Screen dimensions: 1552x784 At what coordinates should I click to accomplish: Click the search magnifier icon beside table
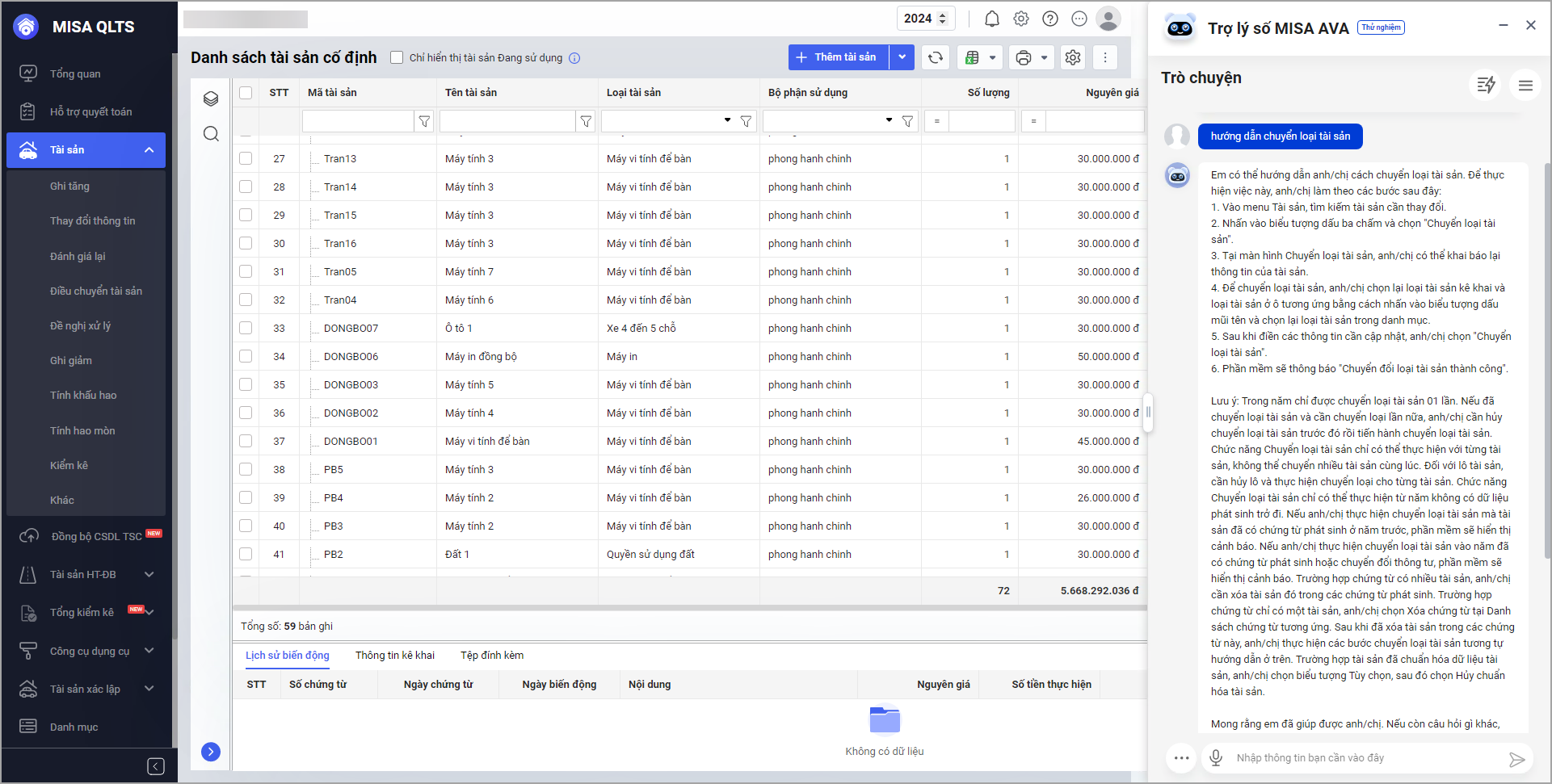(211, 134)
